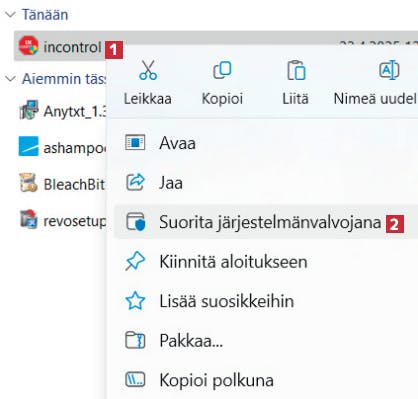Click the Tänään group header label
The width and height of the screenshot is (418, 399).
click(x=45, y=15)
